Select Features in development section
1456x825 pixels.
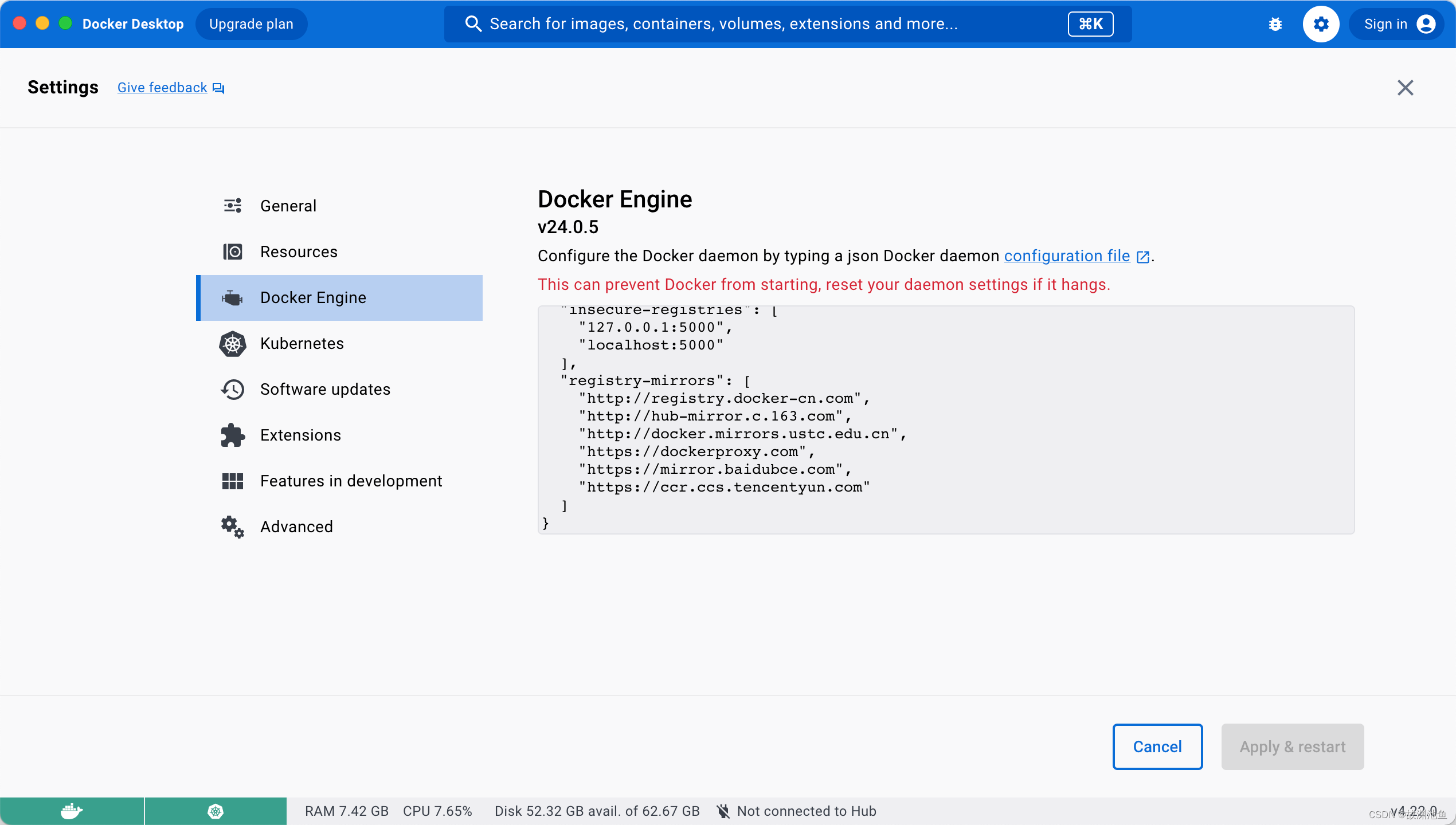[x=351, y=481]
